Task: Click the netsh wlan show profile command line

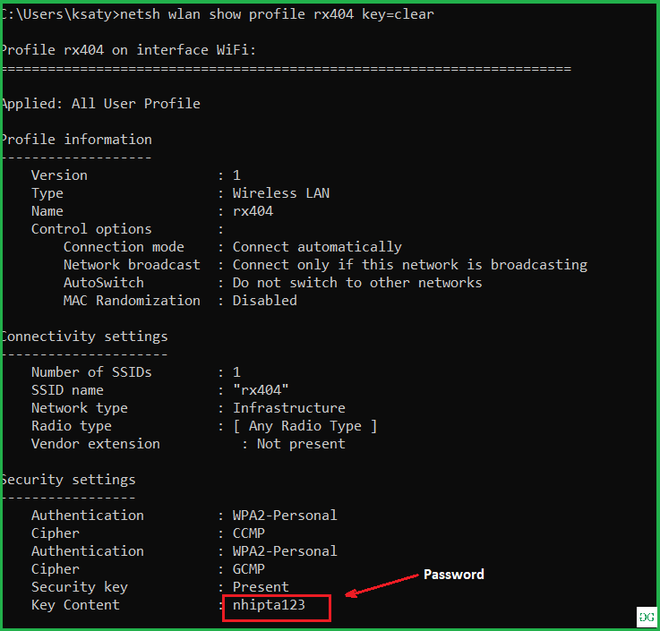Action: 217,14
